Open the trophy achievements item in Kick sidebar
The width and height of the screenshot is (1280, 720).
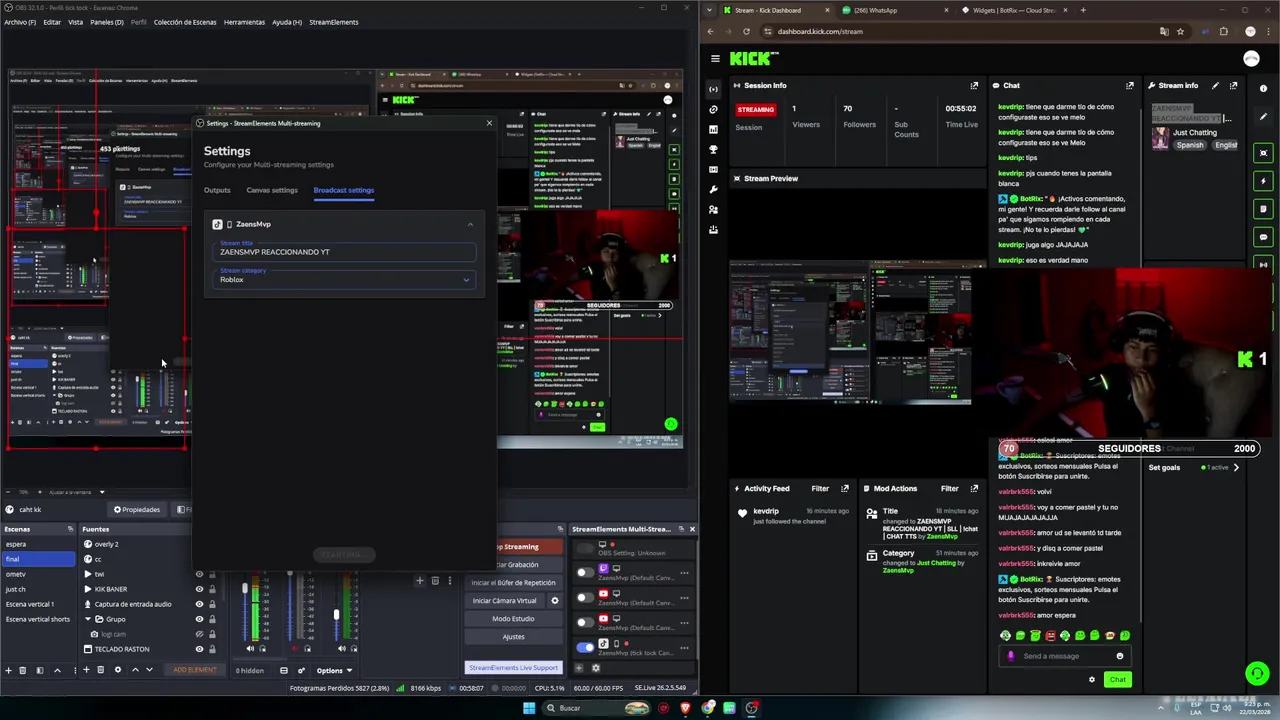tap(713, 149)
